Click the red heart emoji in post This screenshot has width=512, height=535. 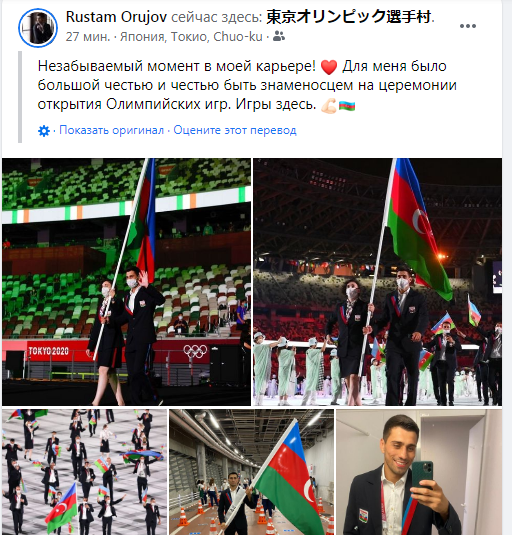point(329,67)
